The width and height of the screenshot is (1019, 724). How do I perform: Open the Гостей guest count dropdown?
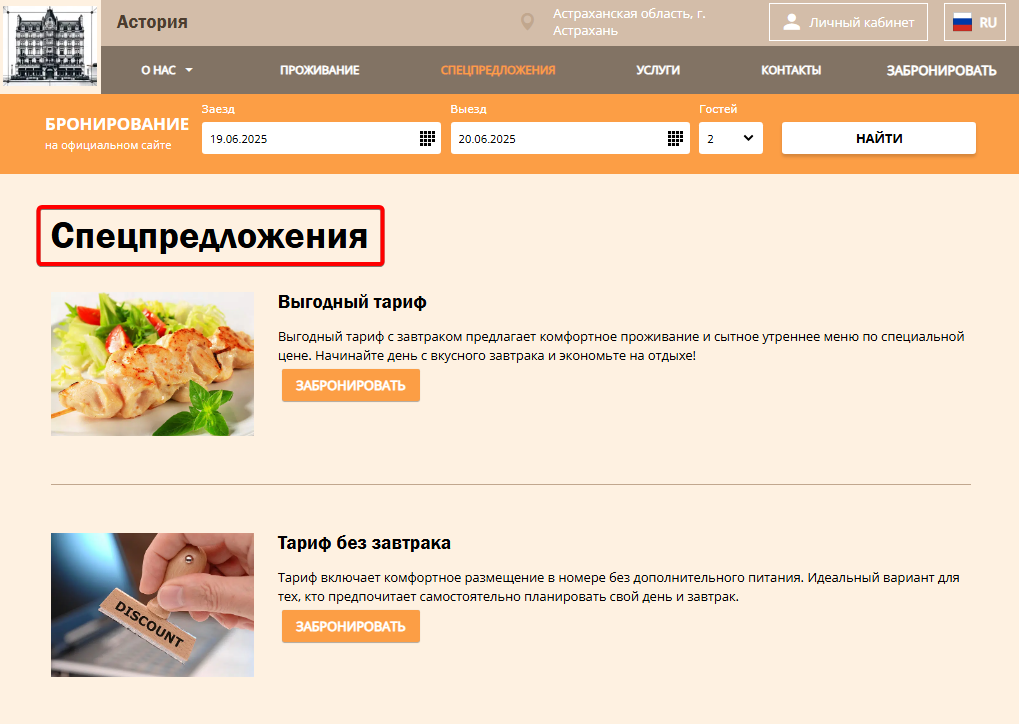pos(730,138)
